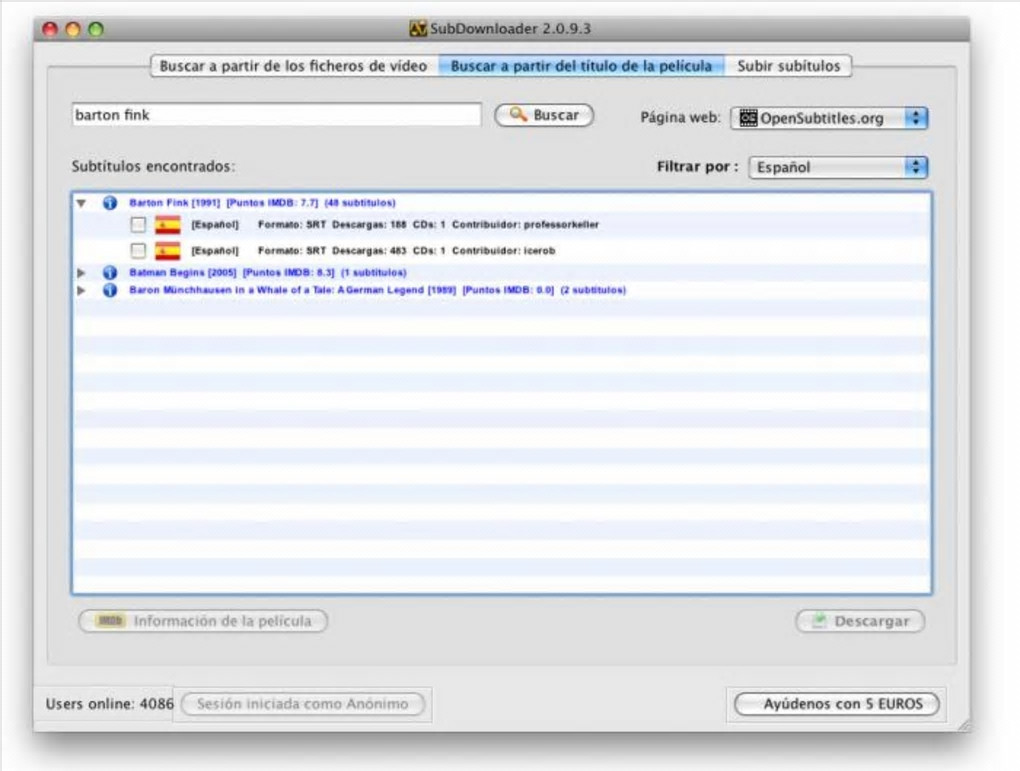This screenshot has width=1020, height=771.
Task: Click the search field containing barton fink
Action: pyautogui.click(x=276, y=115)
